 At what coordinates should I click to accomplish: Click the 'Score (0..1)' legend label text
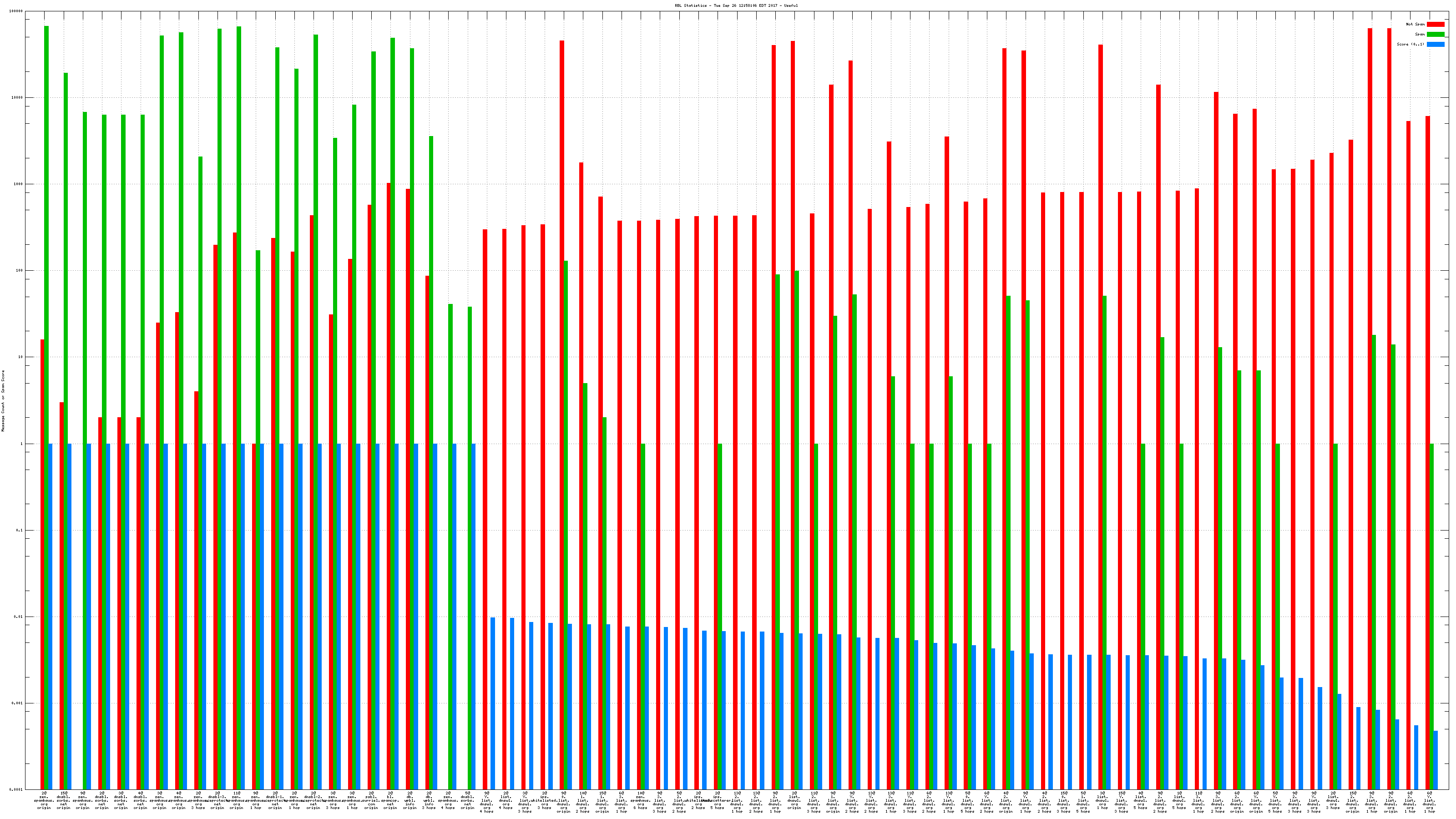[x=1410, y=44]
